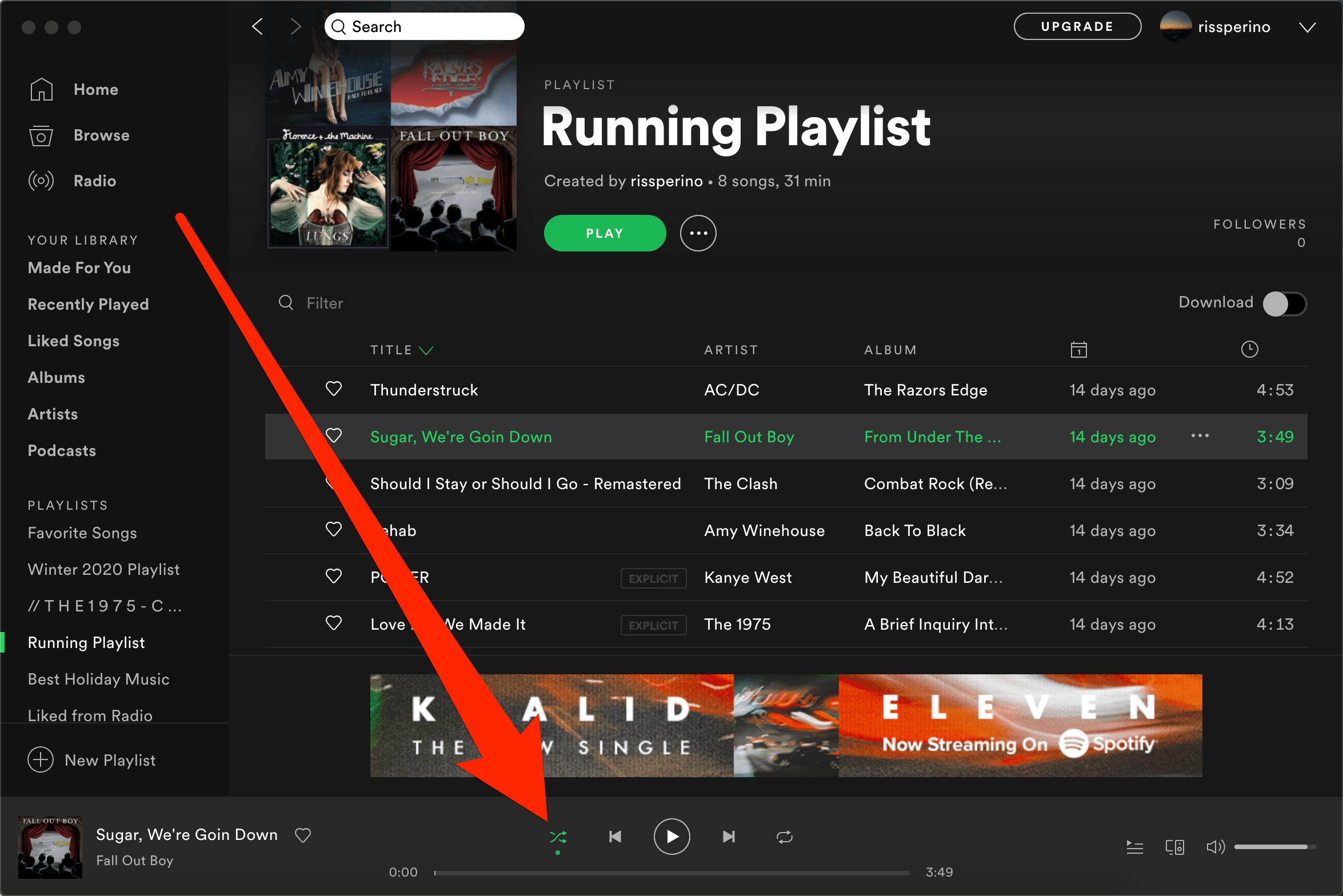Click the repeat icon in playback controls

pyautogui.click(x=785, y=837)
